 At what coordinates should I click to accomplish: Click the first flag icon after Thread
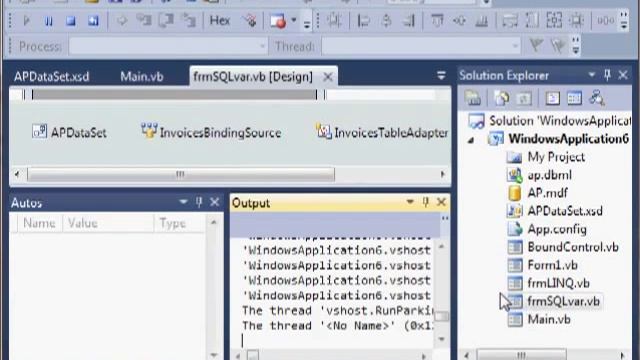pyautogui.click(x=536, y=46)
